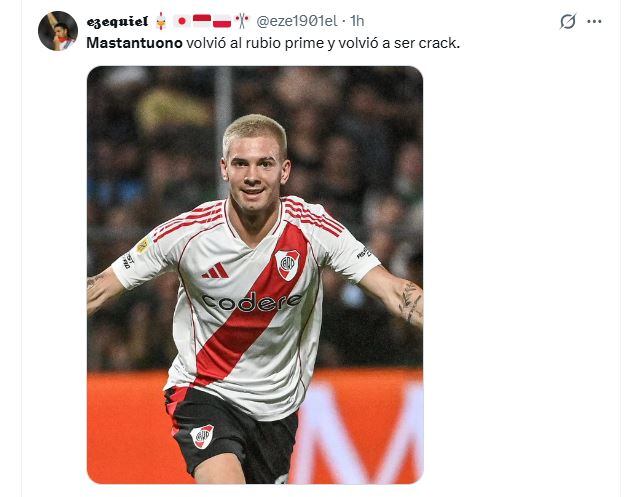This screenshot has height=497, width=639.
Task: Click the Japan flag emoji in name
Action: [x=182, y=21]
